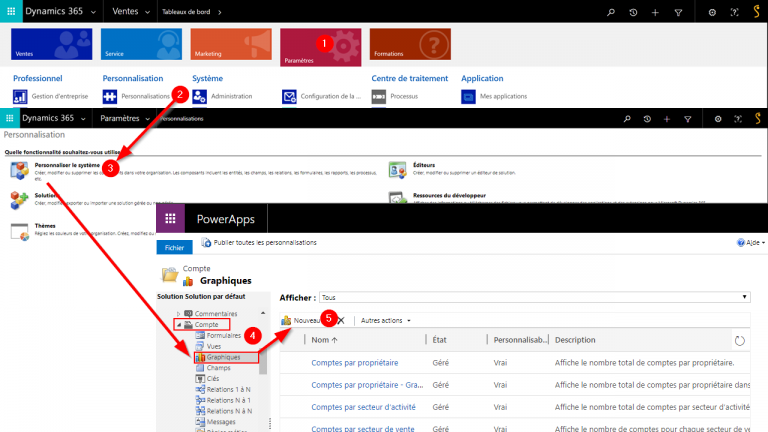Open Comptes par secteur de vente chart
Image resolution: width=768 pixels, height=432 pixels.
click(x=363, y=428)
